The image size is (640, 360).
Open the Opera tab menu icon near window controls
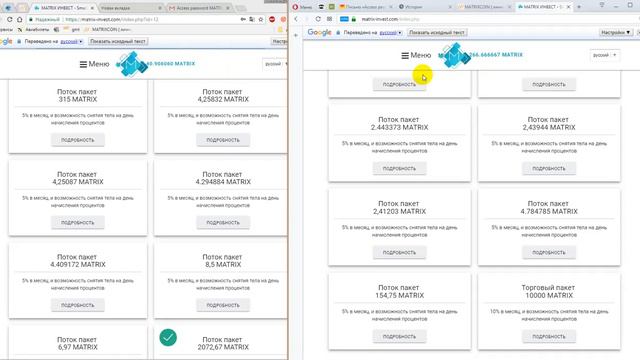click(x=602, y=5)
